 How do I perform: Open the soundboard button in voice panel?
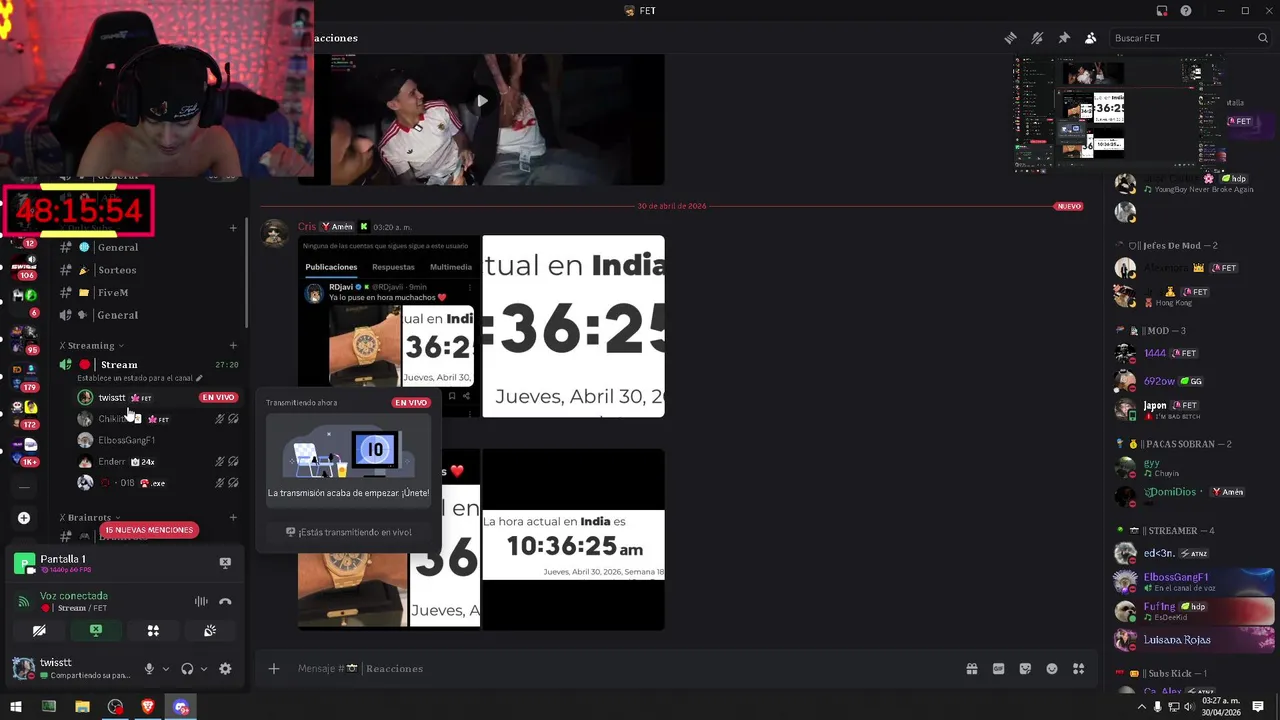210,631
